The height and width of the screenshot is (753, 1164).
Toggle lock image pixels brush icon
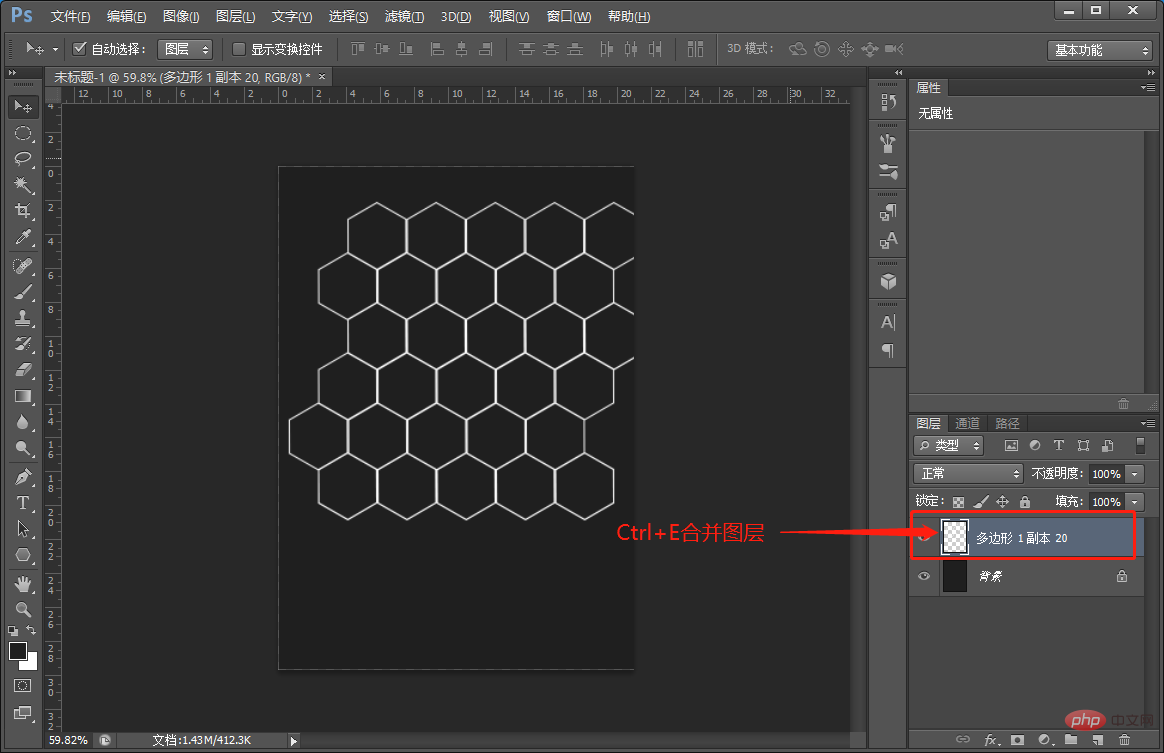click(x=981, y=502)
